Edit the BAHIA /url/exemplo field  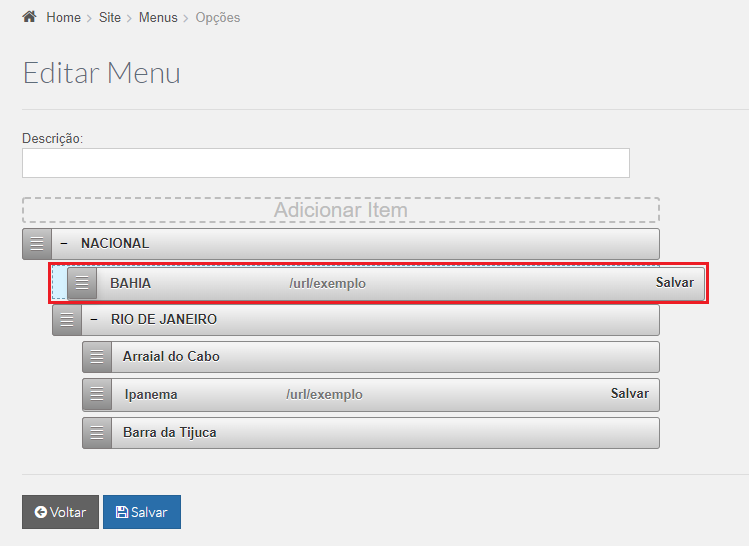(x=328, y=283)
